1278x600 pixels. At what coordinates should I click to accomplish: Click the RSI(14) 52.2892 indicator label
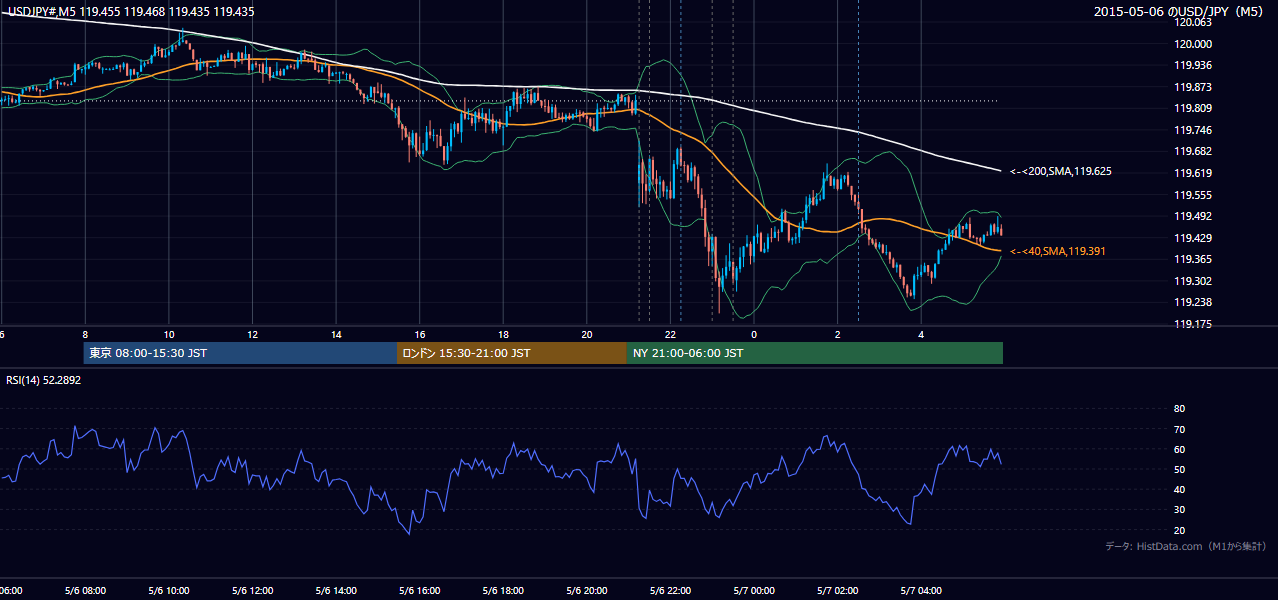click(44, 380)
